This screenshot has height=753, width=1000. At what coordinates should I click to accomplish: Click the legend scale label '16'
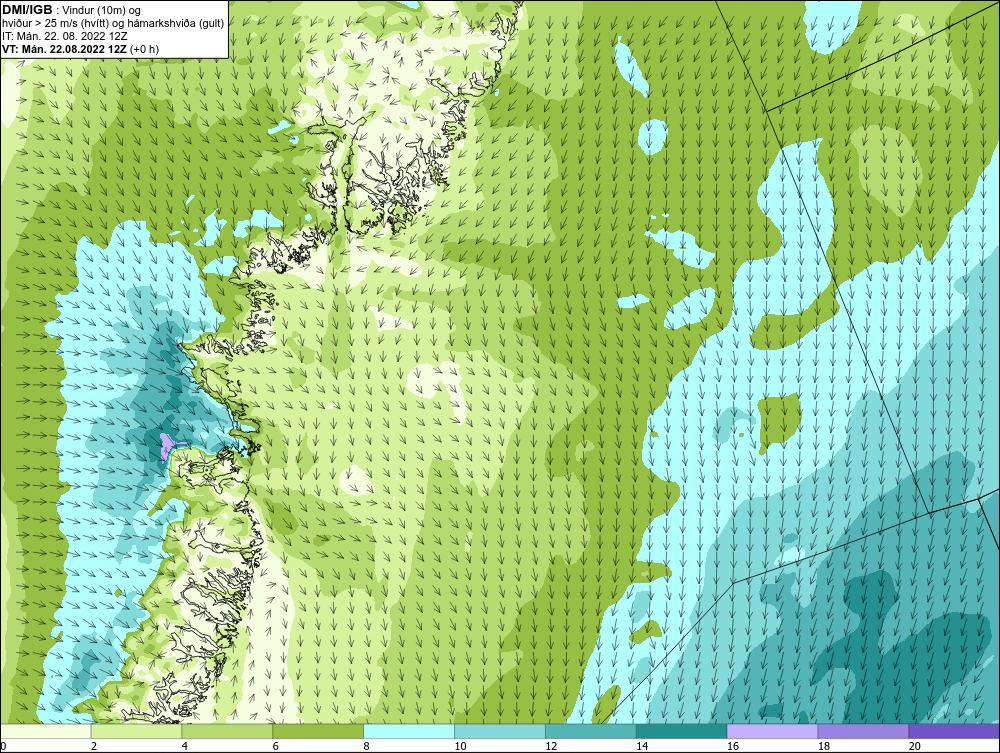point(733,746)
